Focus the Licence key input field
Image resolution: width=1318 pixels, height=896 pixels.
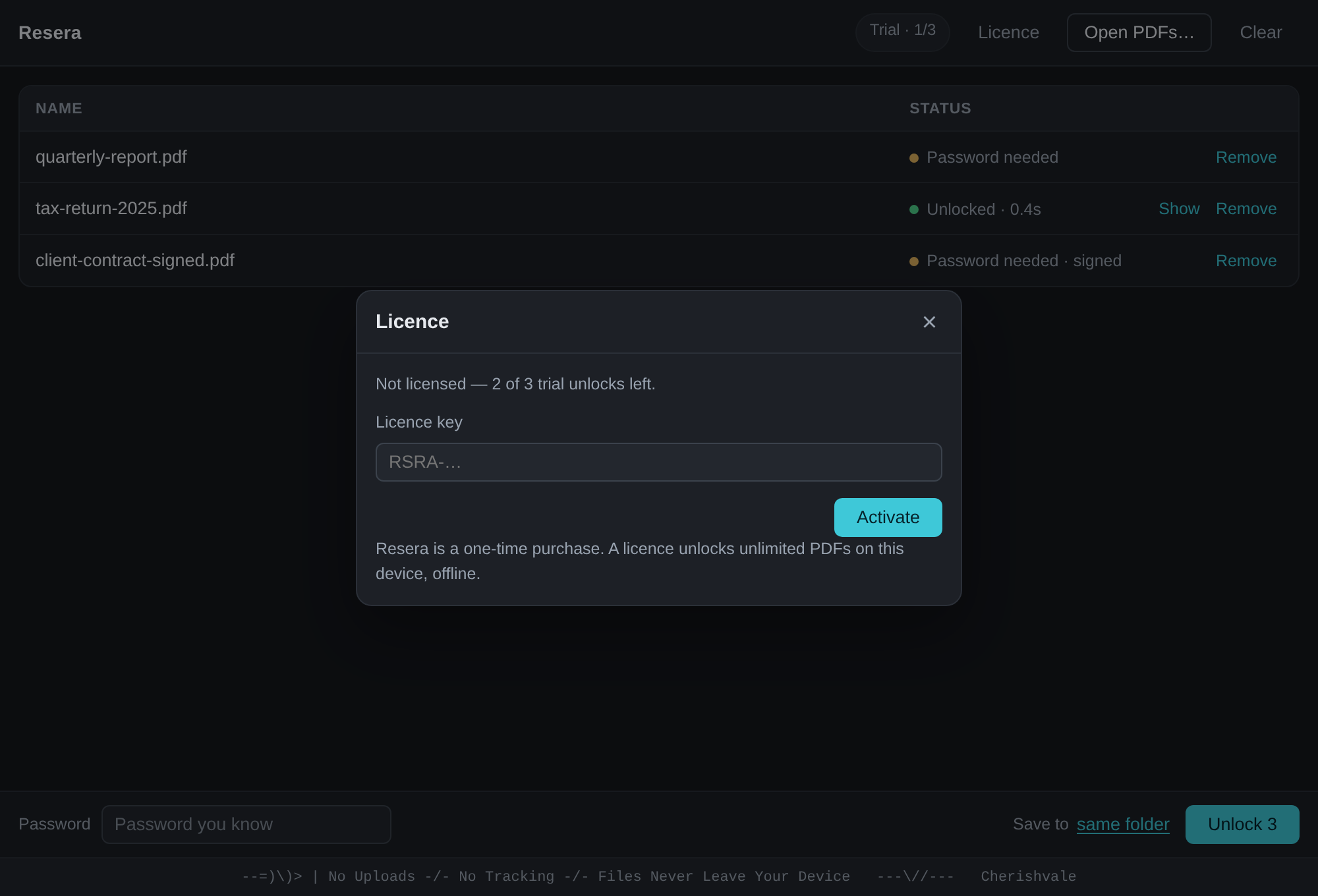tap(658, 462)
